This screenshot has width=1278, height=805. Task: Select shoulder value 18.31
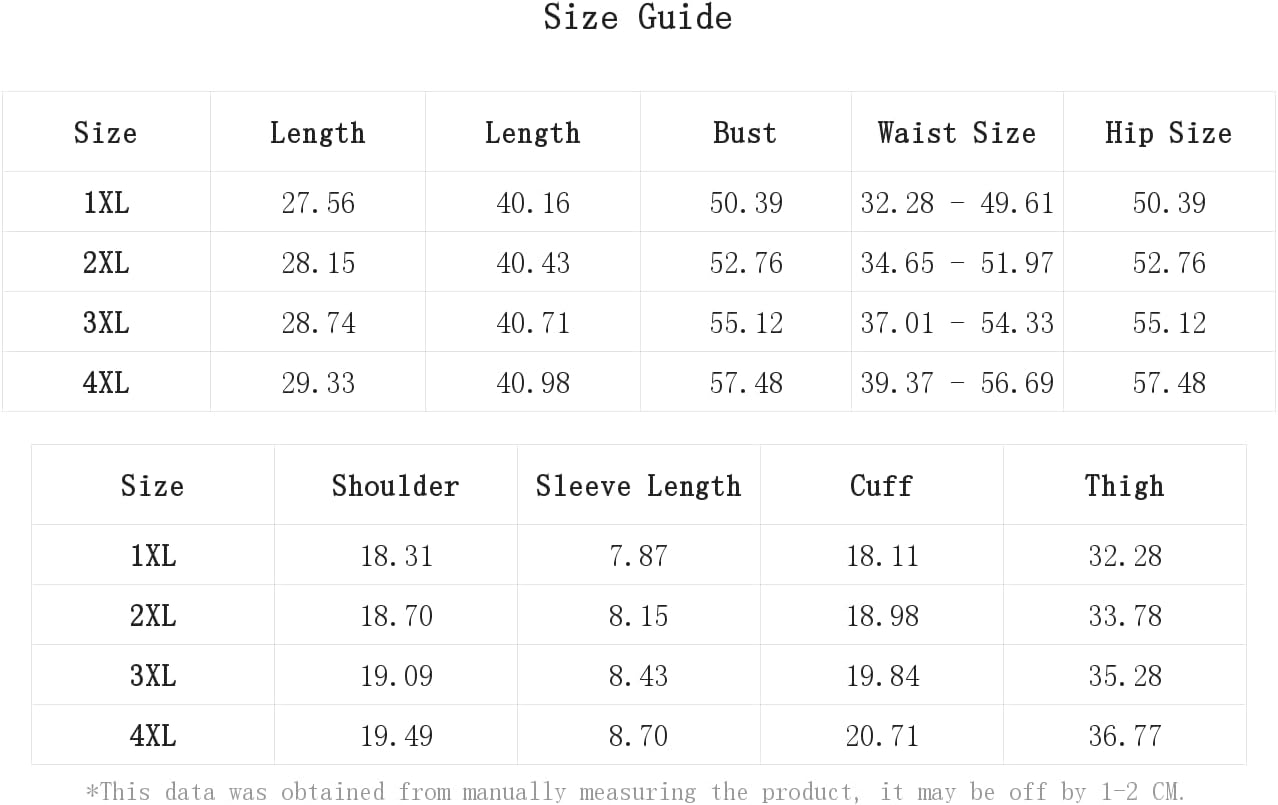pyautogui.click(x=397, y=556)
